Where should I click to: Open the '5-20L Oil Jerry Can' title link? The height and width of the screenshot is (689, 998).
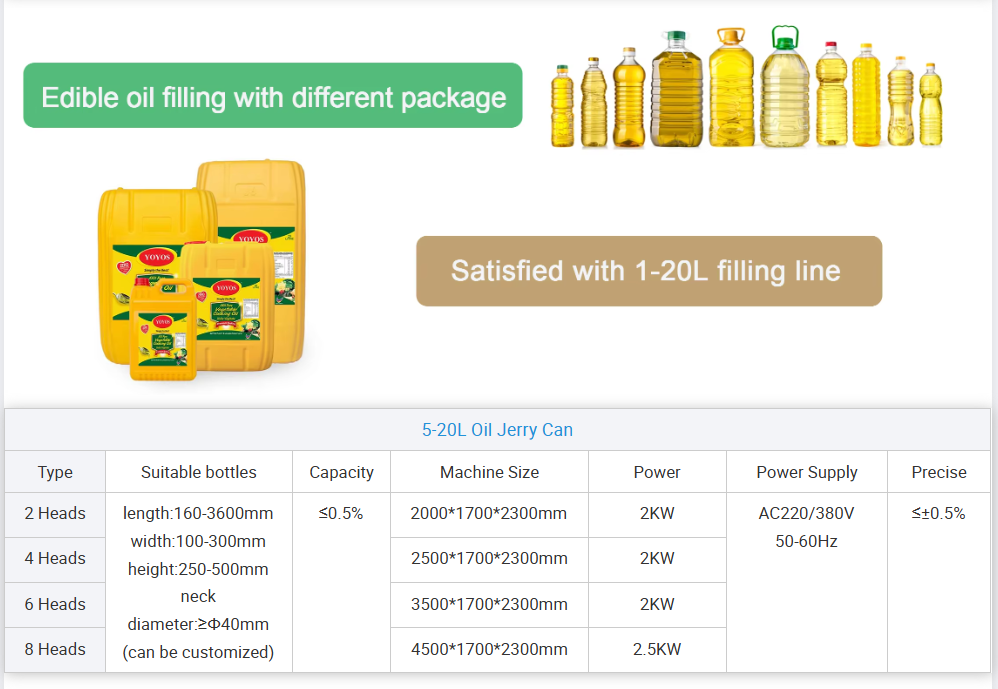(x=497, y=430)
